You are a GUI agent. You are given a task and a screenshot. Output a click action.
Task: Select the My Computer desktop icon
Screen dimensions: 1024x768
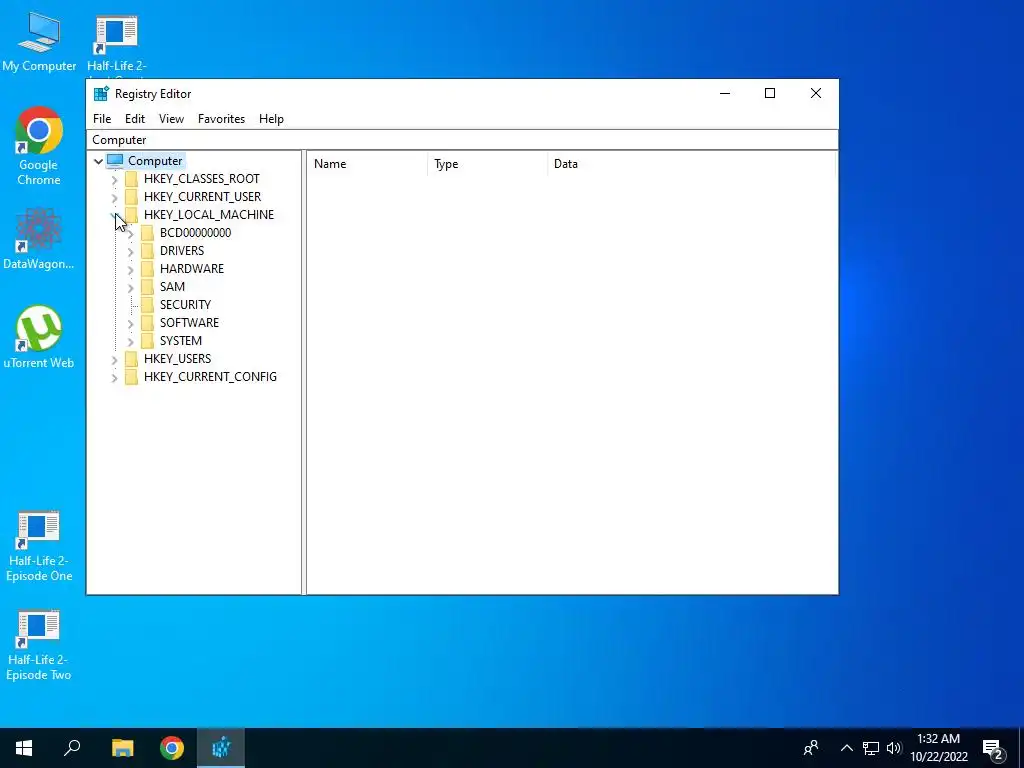(39, 40)
